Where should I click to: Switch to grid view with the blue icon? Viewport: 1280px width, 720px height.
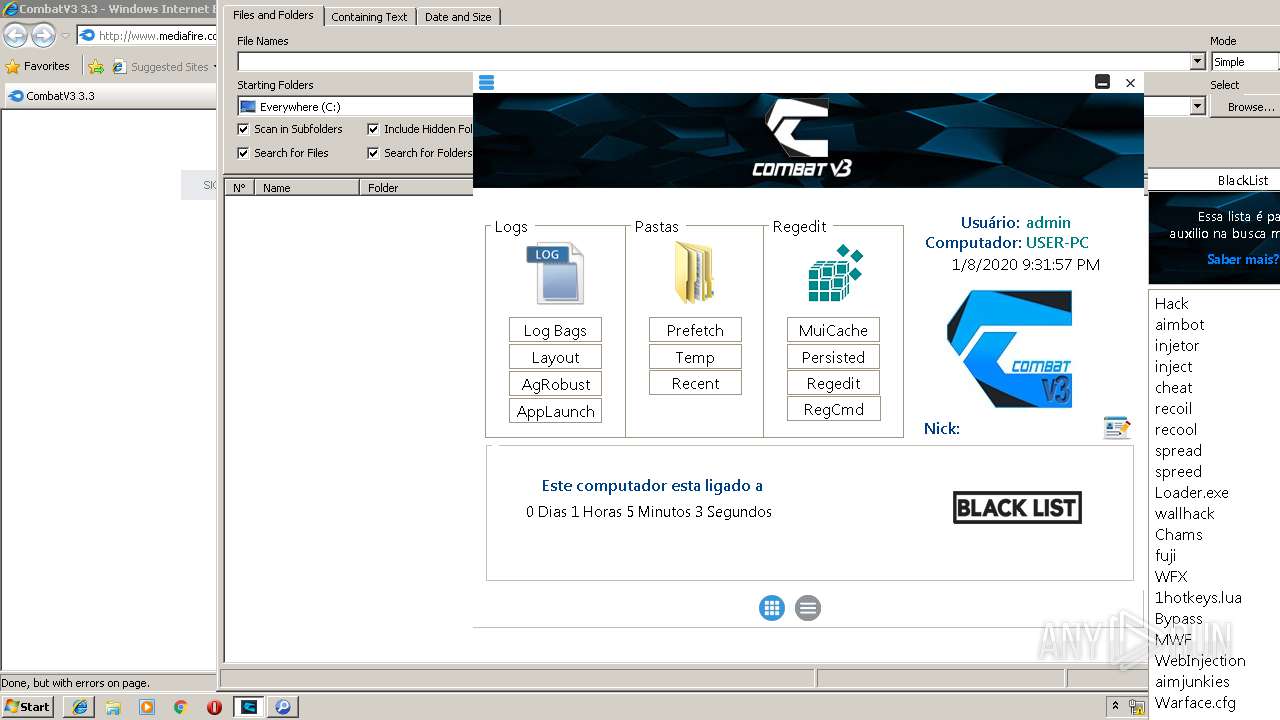coord(771,608)
